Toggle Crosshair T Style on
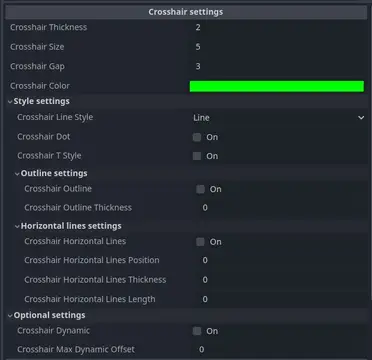The height and width of the screenshot is (360, 372). pyautogui.click(x=197, y=156)
